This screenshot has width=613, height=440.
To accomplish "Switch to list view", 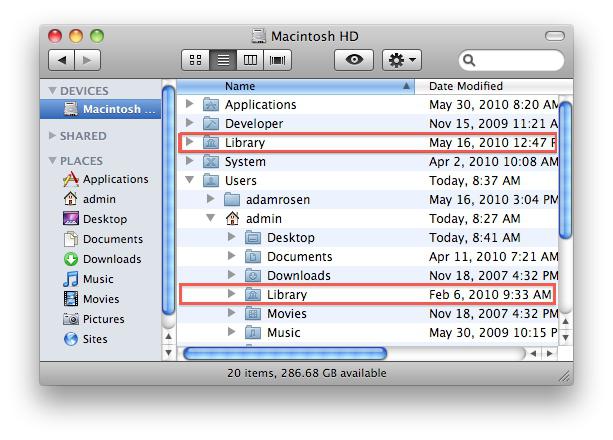I will point(223,60).
